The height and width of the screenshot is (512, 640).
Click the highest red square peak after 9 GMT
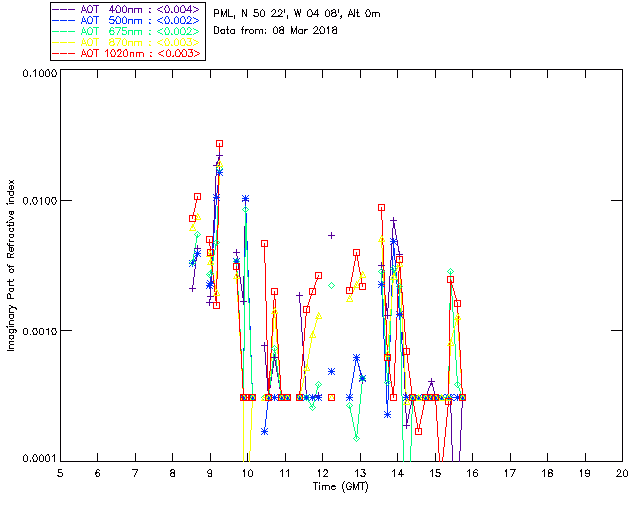pyautogui.click(x=220, y=144)
